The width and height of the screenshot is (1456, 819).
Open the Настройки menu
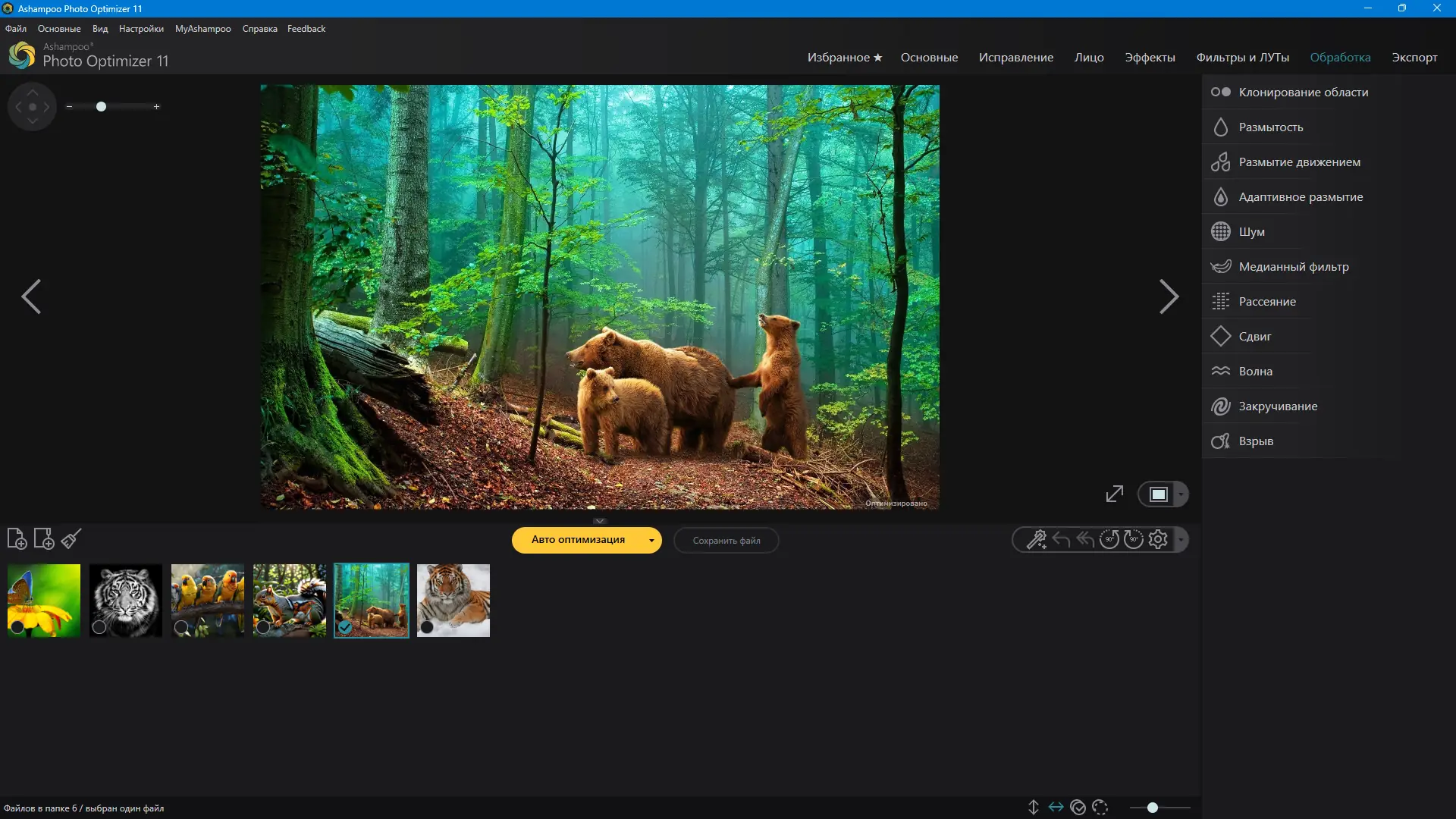coord(141,29)
